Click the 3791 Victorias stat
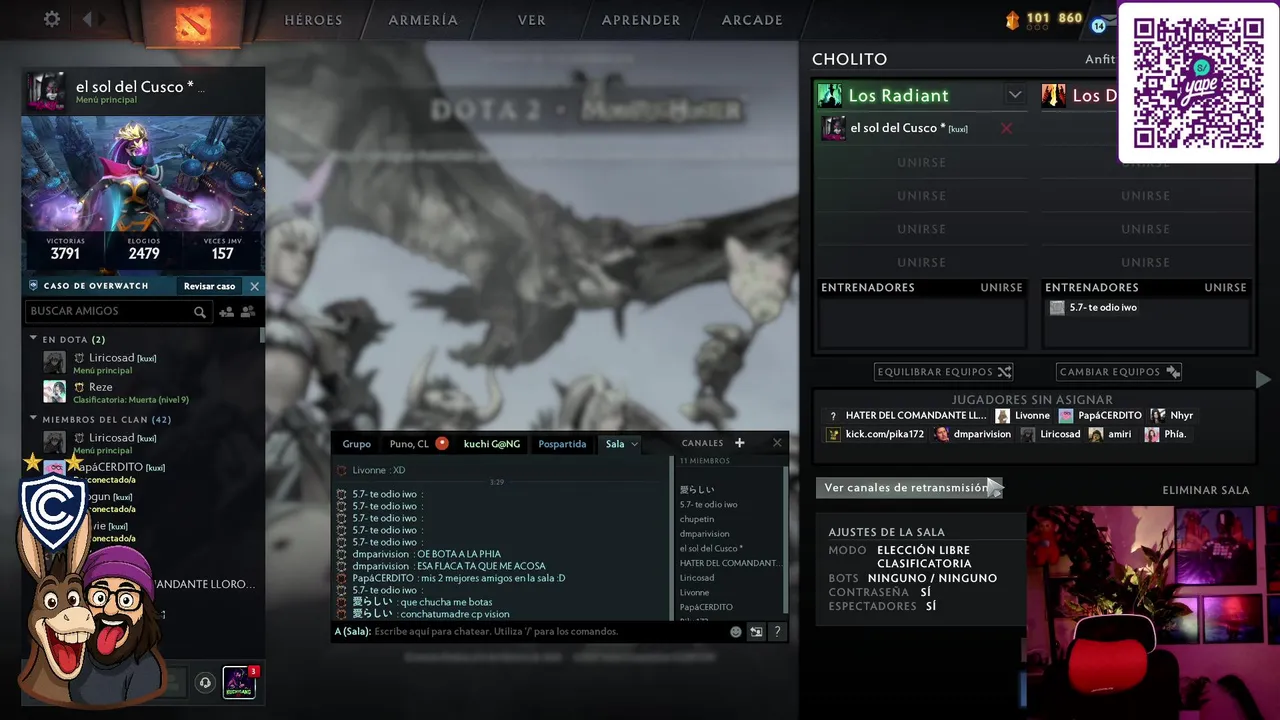Viewport: 1280px width, 720px height. tap(65, 249)
